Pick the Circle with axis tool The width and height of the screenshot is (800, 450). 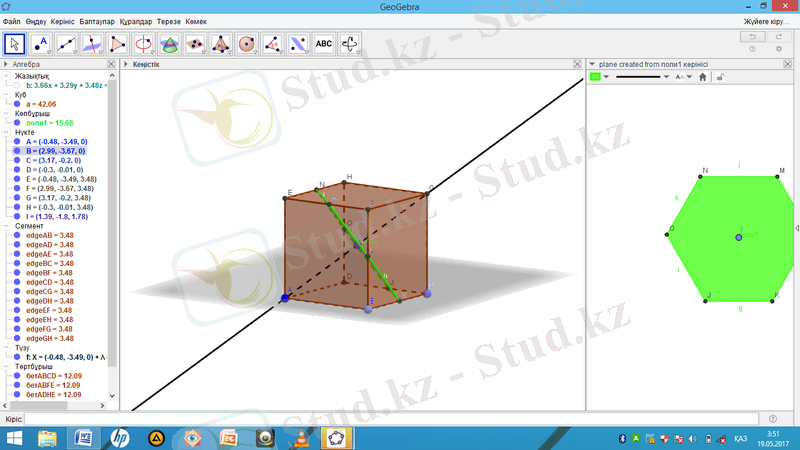click(x=144, y=43)
